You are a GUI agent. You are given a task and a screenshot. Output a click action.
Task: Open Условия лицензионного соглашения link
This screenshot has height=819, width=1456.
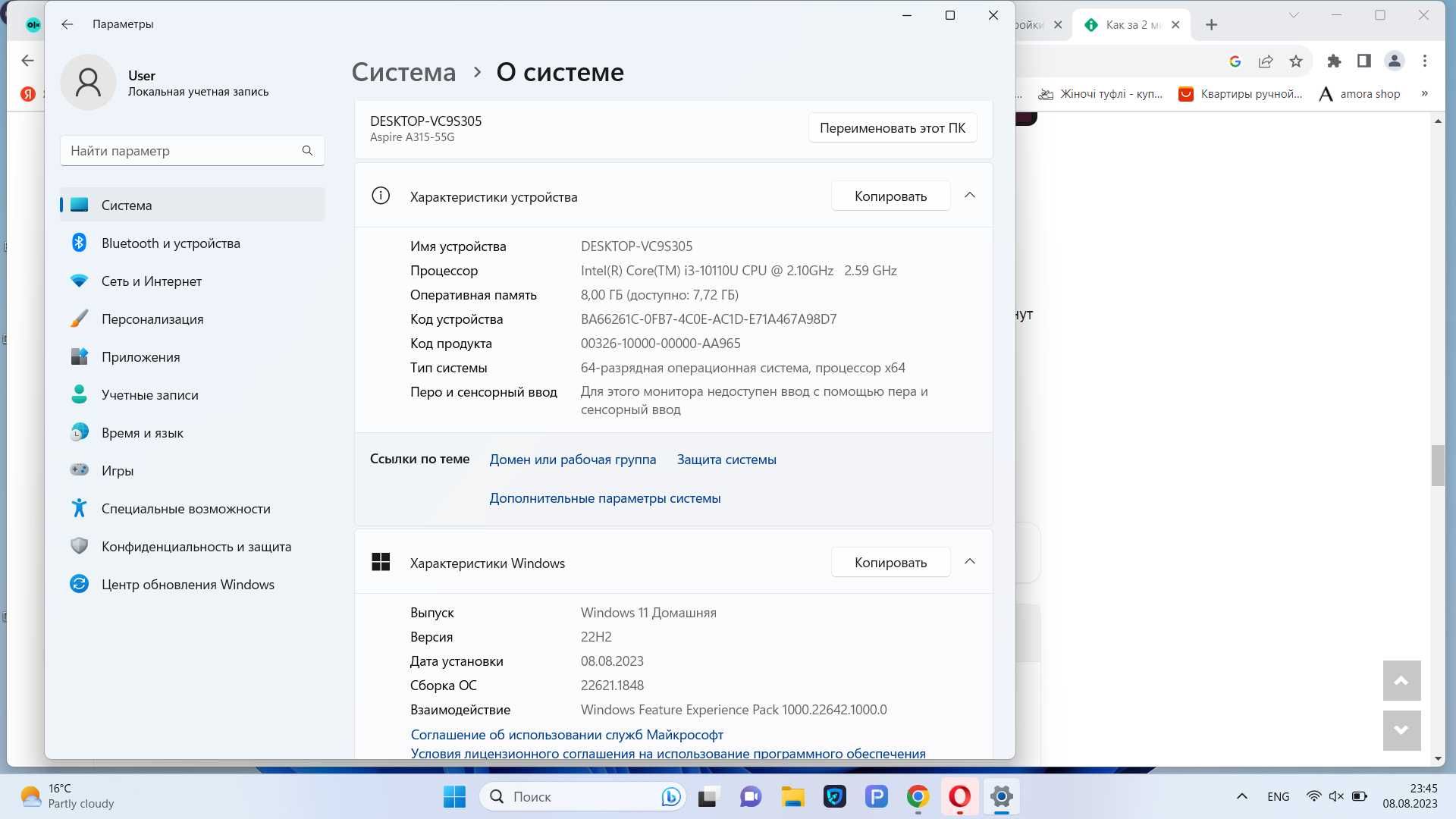pyautogui.click(x=668, y=754)
